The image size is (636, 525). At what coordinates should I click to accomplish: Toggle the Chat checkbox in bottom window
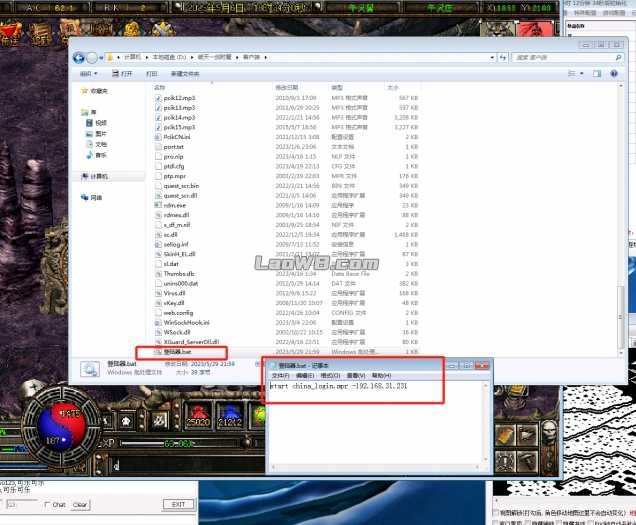47,504
